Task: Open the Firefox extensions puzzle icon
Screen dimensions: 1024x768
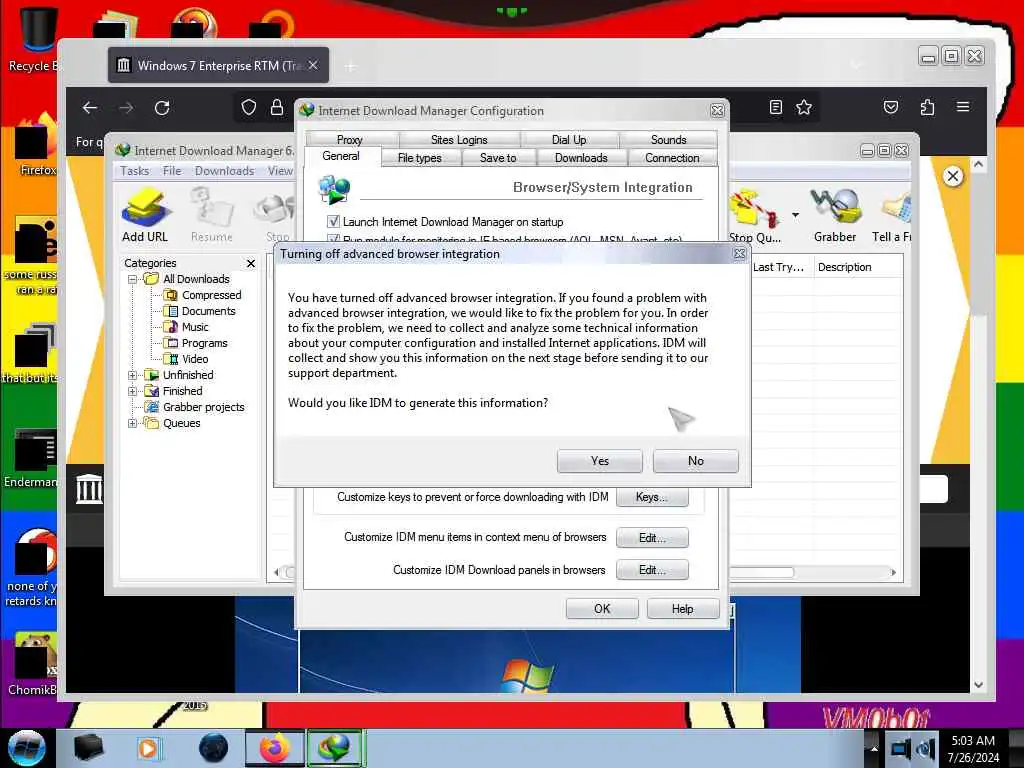Action: pyautogui.click(x=927, y=107)
